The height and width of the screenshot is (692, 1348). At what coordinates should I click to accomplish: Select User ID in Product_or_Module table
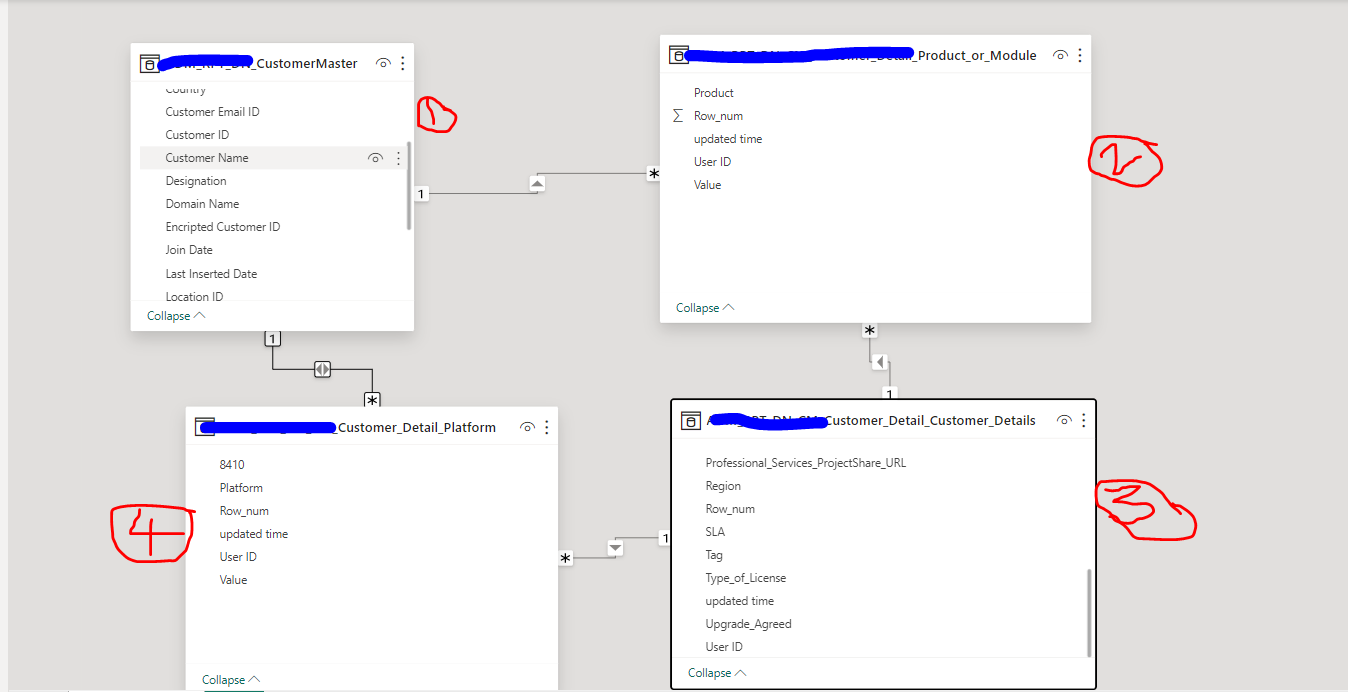(x=712, y=162)
